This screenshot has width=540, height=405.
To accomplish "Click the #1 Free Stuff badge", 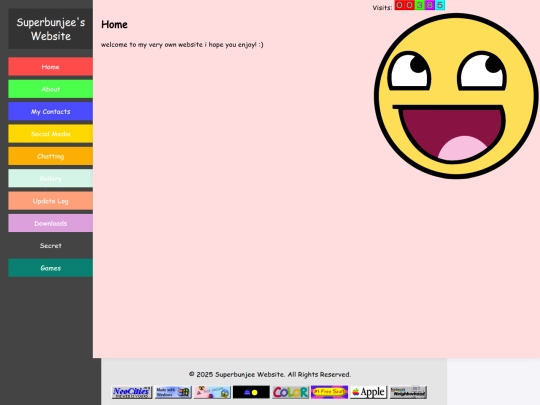I will tap(329, 392).
